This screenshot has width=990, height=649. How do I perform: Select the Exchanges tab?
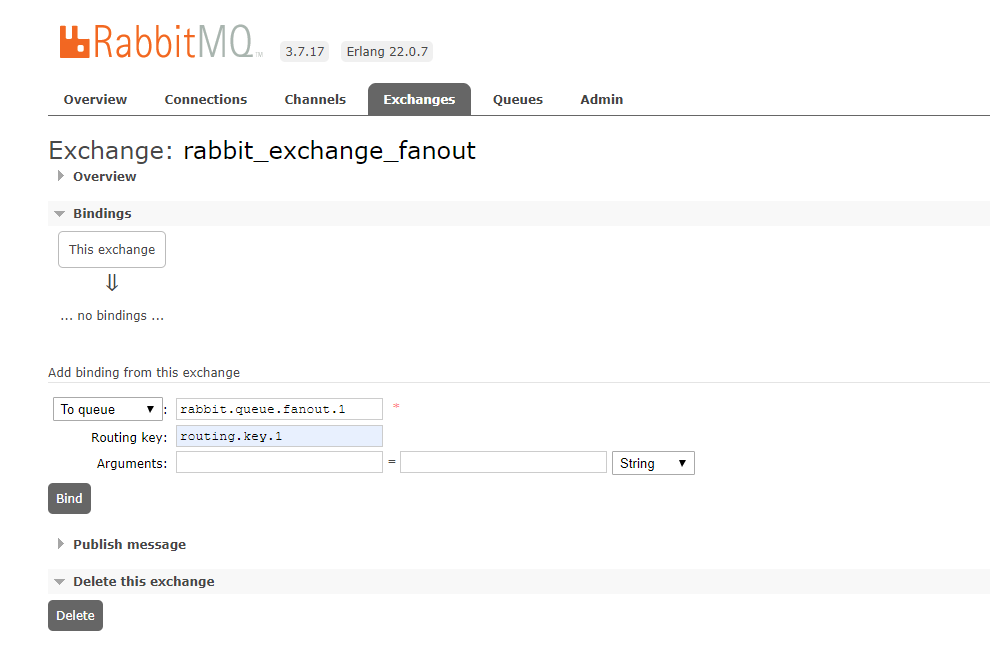419,99
